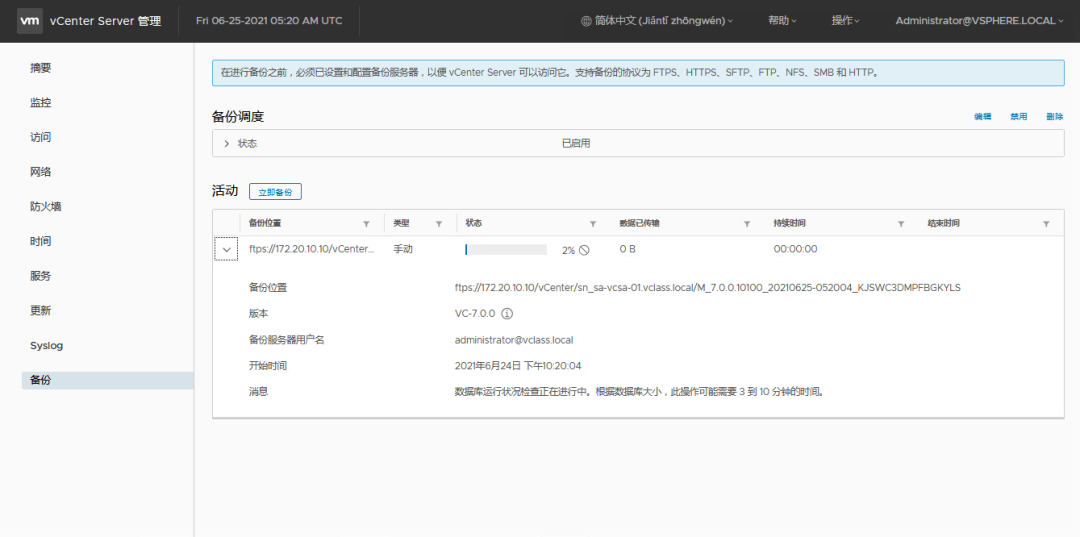This screenshot has width=1080, height=537.
Task: Filter the 结束时间 column
Action: 1046,224
